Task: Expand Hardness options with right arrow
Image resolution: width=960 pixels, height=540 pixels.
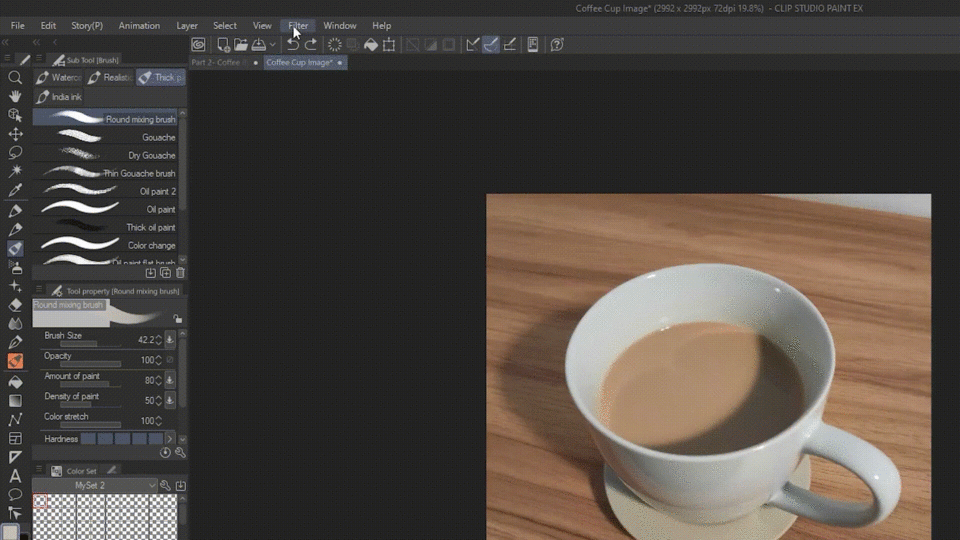Action: point(169,439)
